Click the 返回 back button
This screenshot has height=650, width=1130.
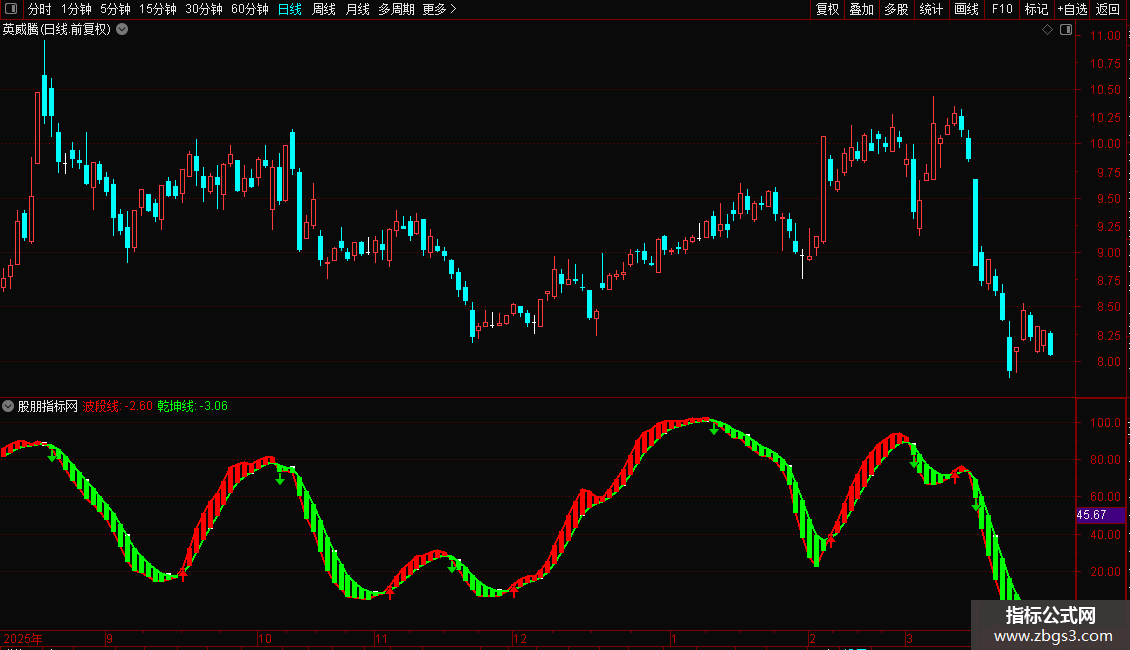tap(1108, 9)
